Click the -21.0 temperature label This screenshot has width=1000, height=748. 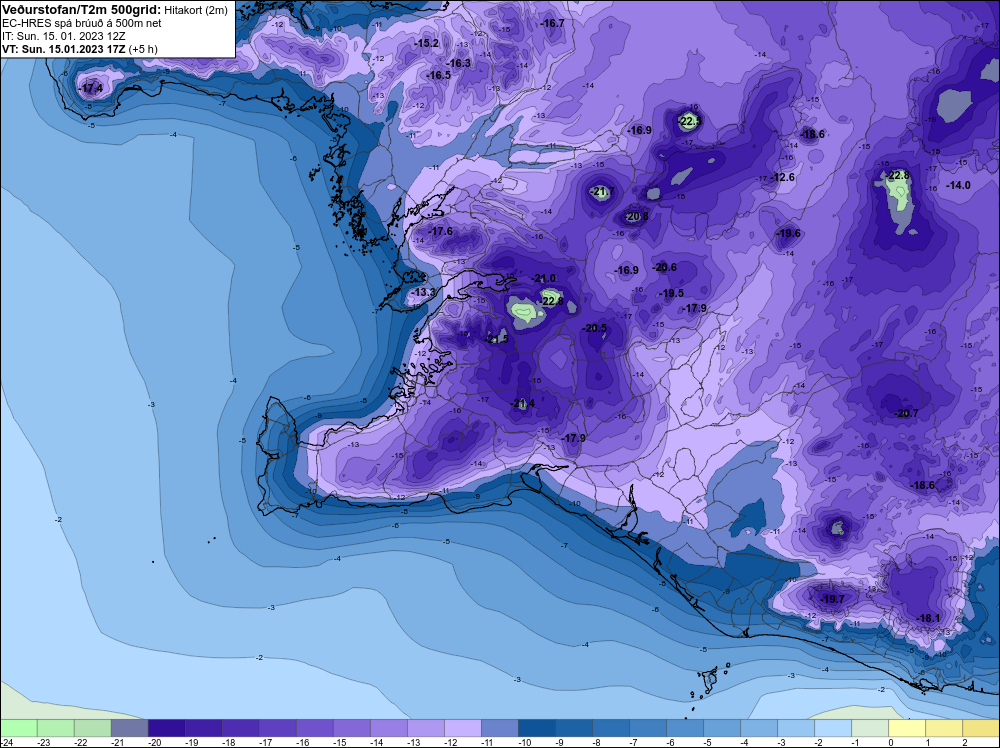point(543,279)
